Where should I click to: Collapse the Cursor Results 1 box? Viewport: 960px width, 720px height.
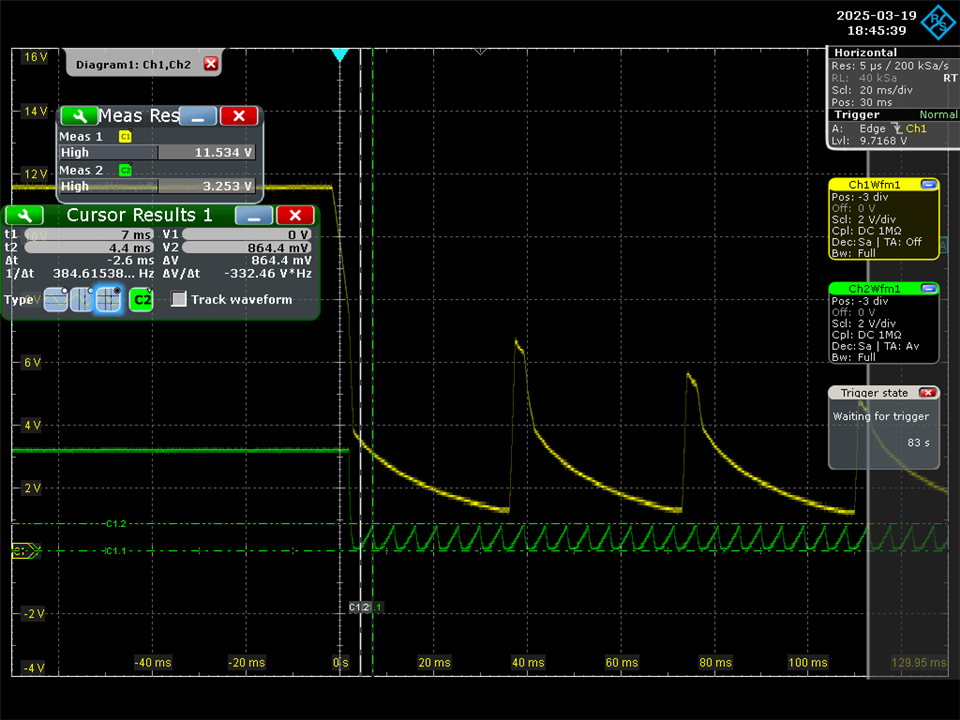click(x=254, y=215)
